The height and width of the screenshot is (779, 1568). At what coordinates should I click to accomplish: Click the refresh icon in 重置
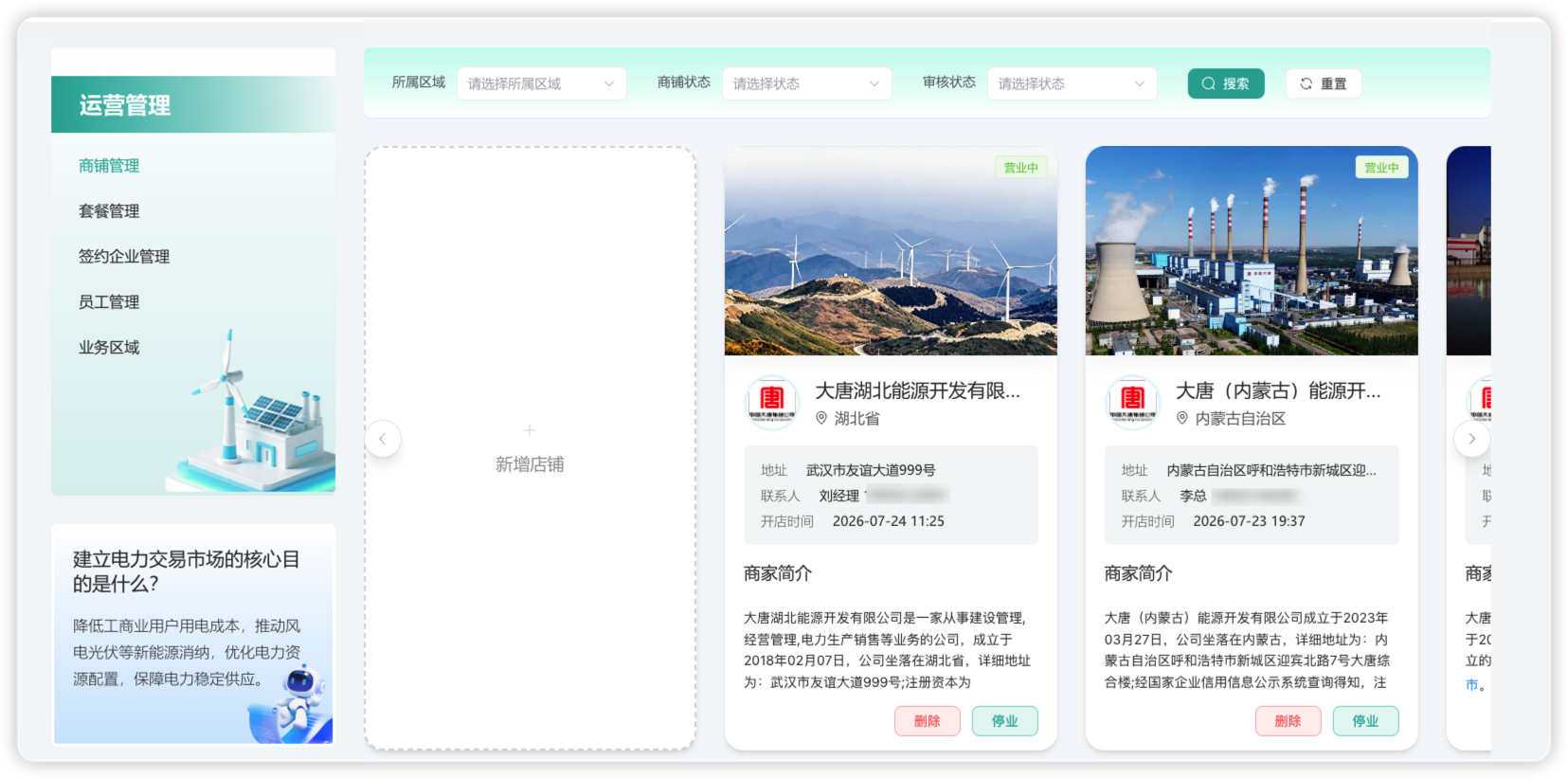(x=1307, y=83)
